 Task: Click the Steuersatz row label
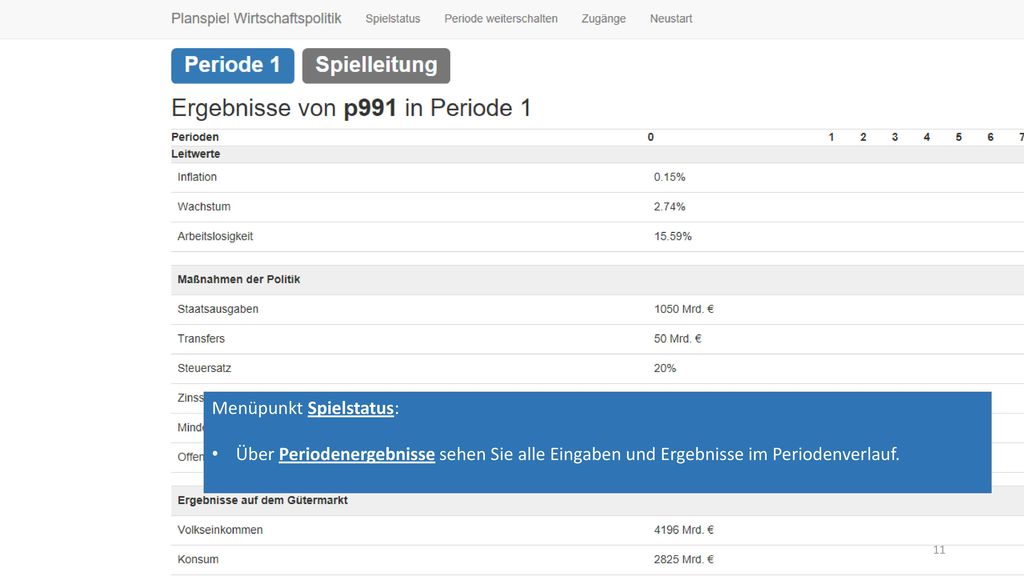204,368
